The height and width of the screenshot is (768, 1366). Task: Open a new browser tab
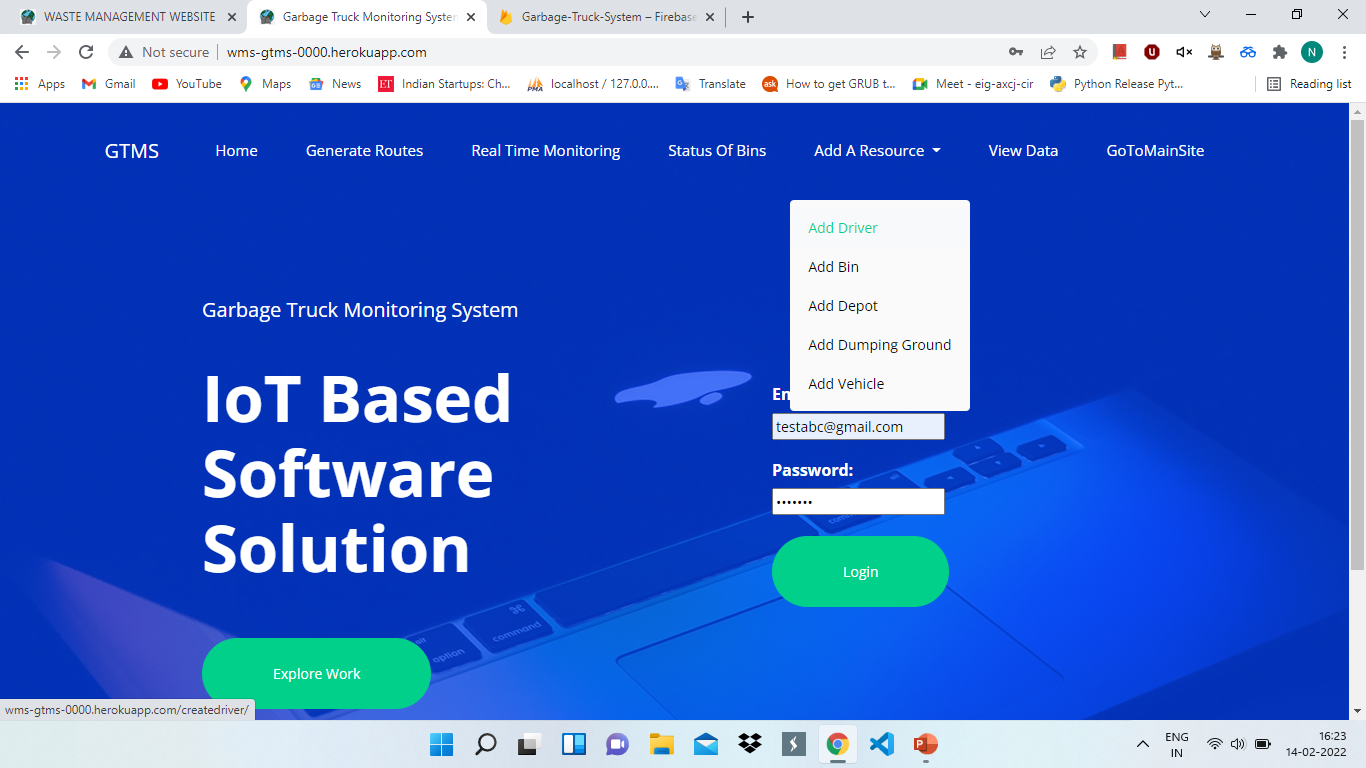coord(748,17)
